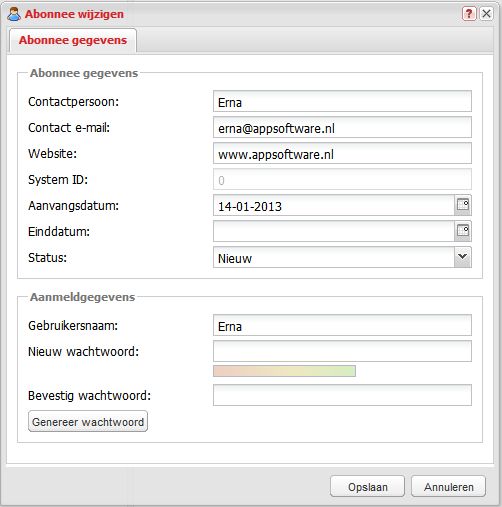The height and width of the screenshot is (507, 502).
Task: Open the Einddatum calendar picker
Action: [463, 231]
